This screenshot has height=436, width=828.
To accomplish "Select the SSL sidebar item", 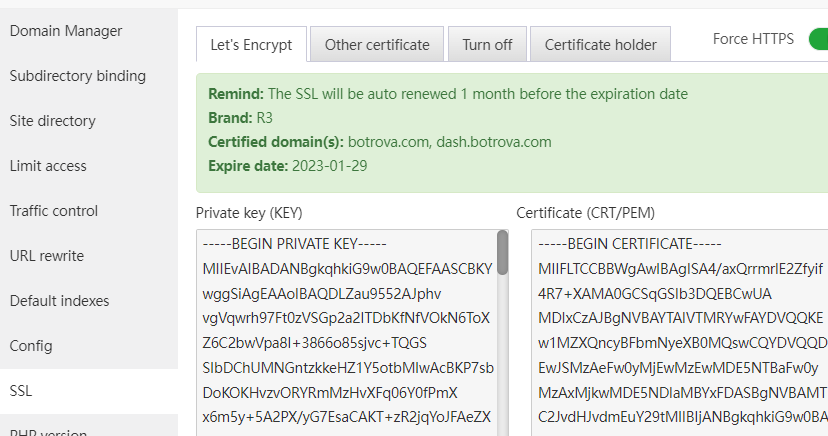I will coord(21,391).
